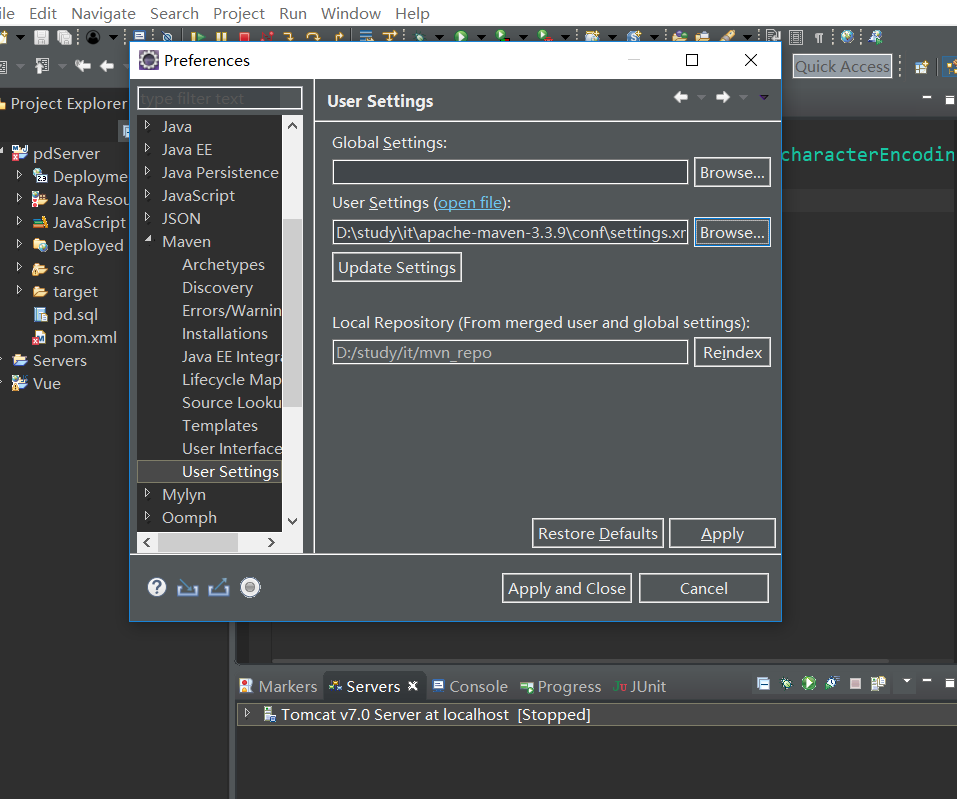Open the Project menu
Viewport: 957px width, 799px height.
coord(239,13)
